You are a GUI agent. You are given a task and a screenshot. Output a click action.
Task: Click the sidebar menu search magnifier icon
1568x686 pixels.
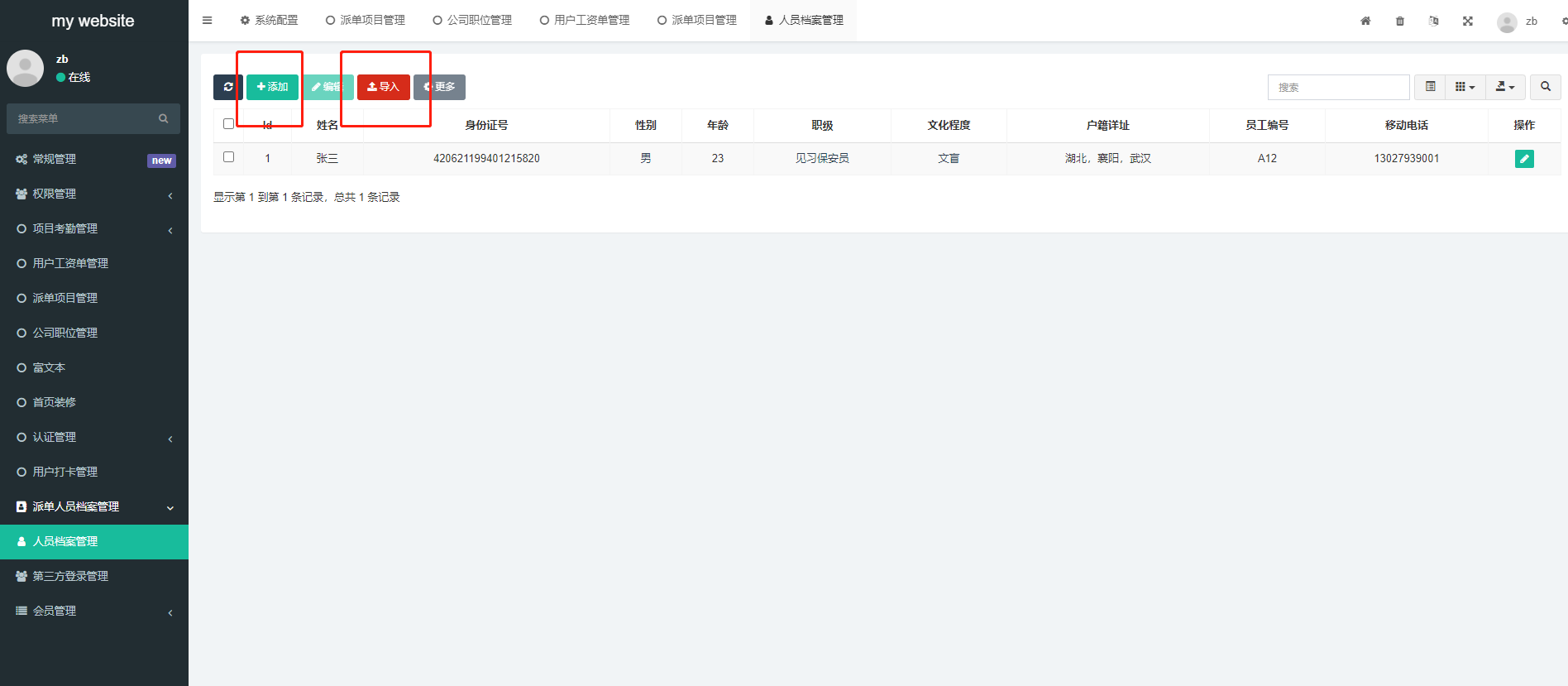coord(164,118)
